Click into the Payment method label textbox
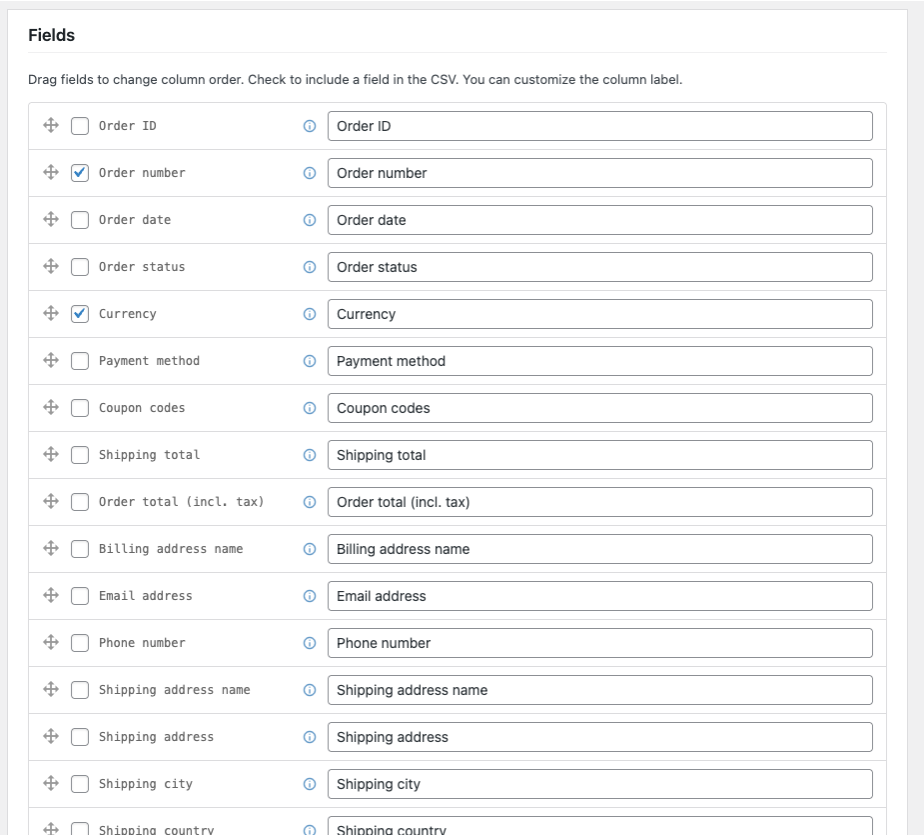 (599, 361)
